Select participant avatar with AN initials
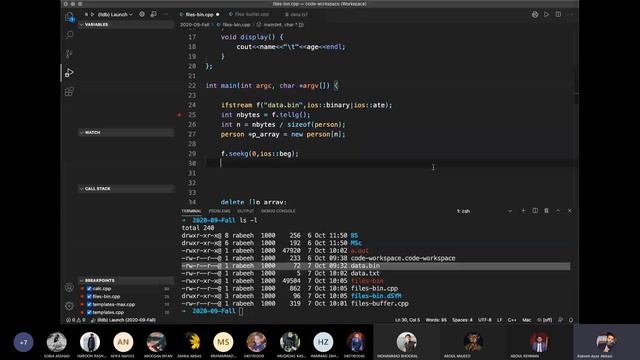 tap(123, 342)
